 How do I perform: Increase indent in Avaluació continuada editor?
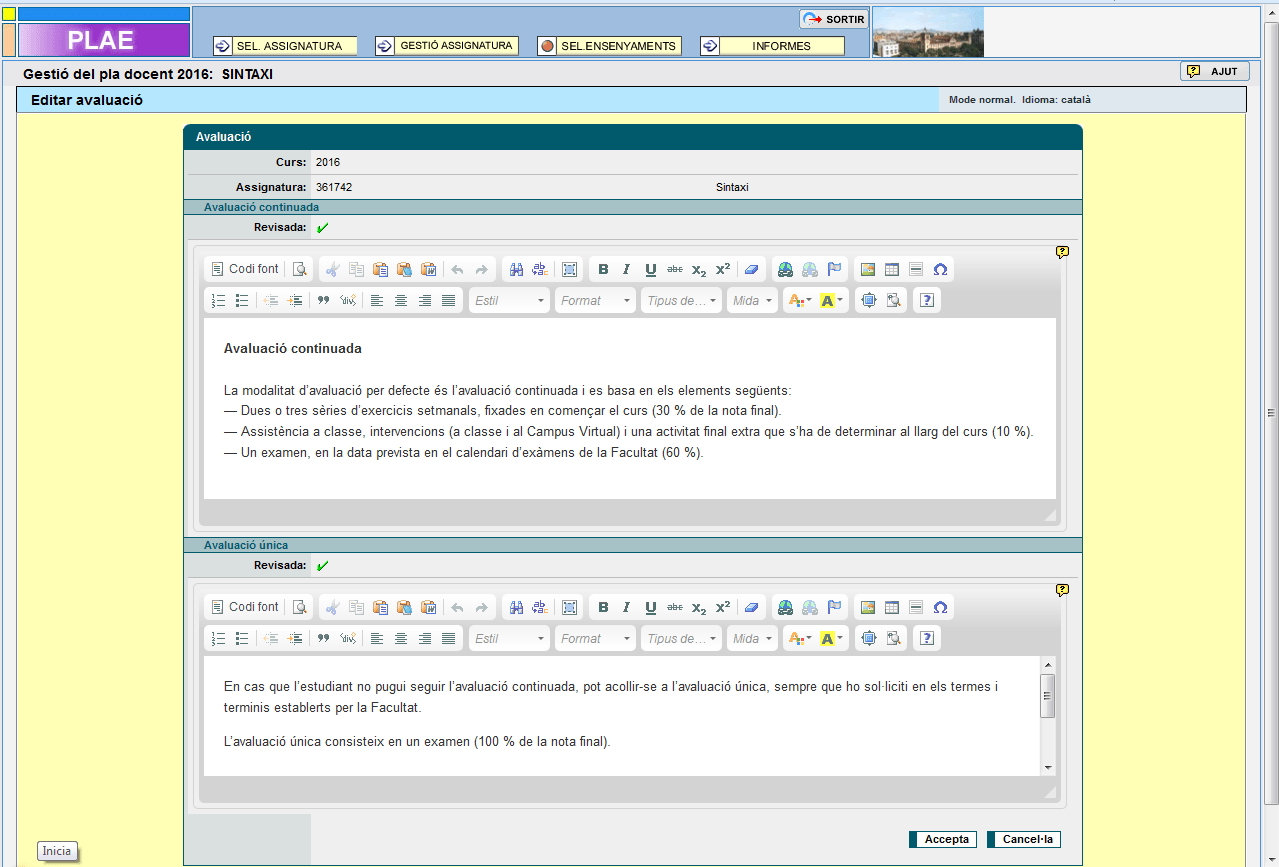coord(295,300)
